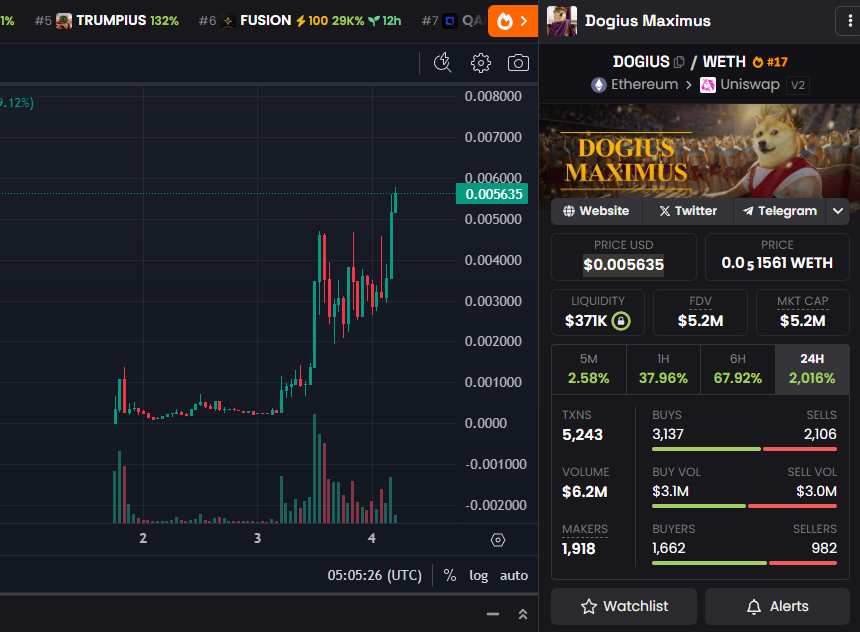The width and height of the screenshot is (860, 632).
Task: Click the Dogius Maximus banner image
Action: [700, 151]
